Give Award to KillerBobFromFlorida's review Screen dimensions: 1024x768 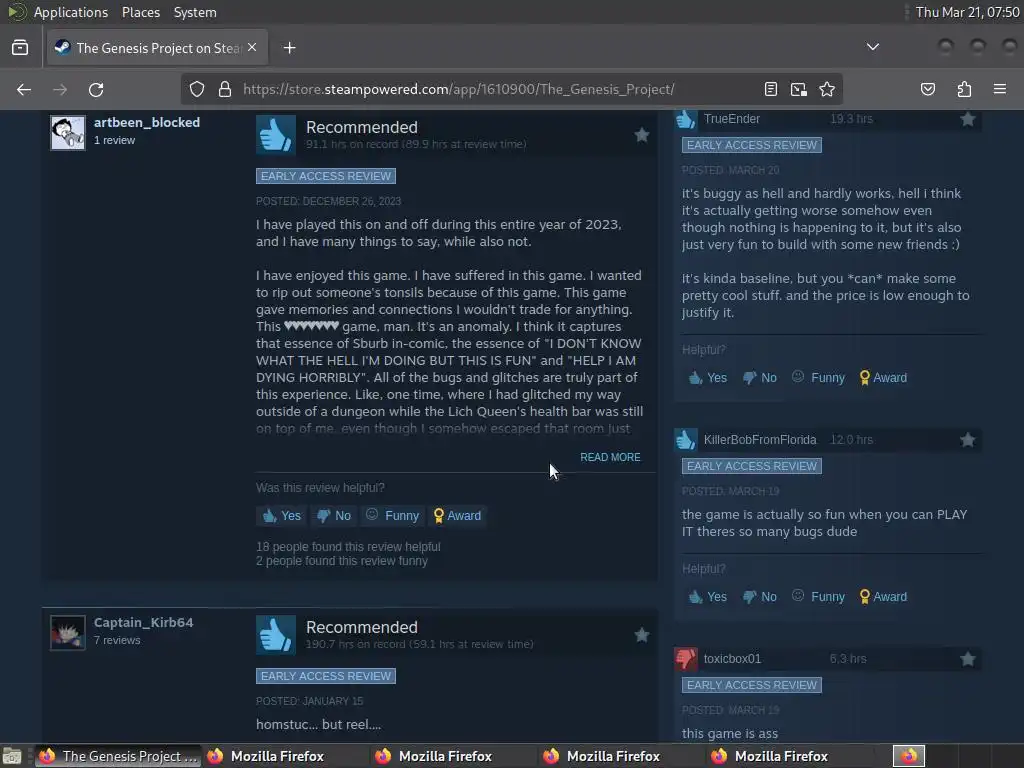pyautogui.click(x=883, y=597)
